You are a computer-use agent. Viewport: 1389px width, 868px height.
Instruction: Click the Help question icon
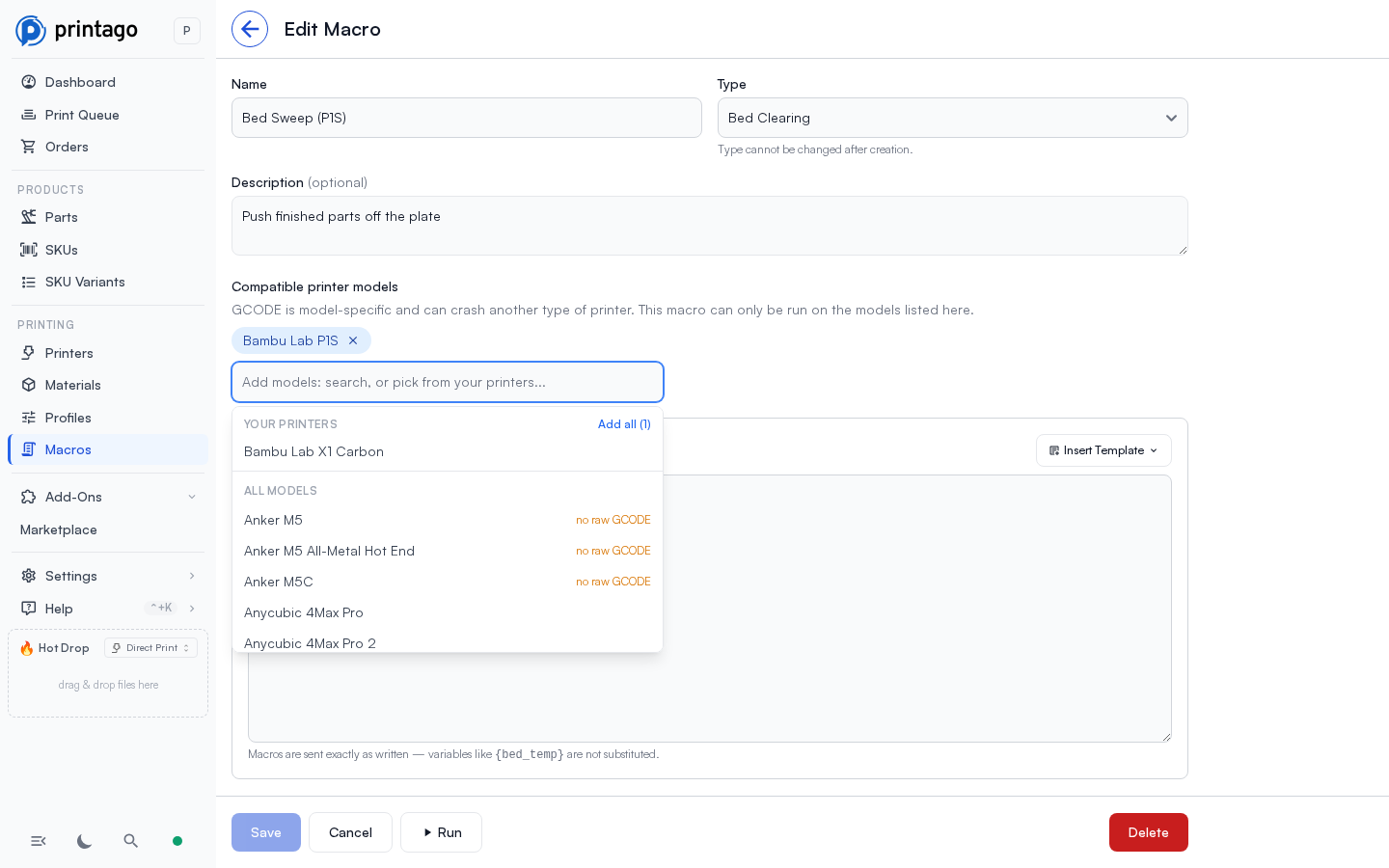click(x=29, y=609)
